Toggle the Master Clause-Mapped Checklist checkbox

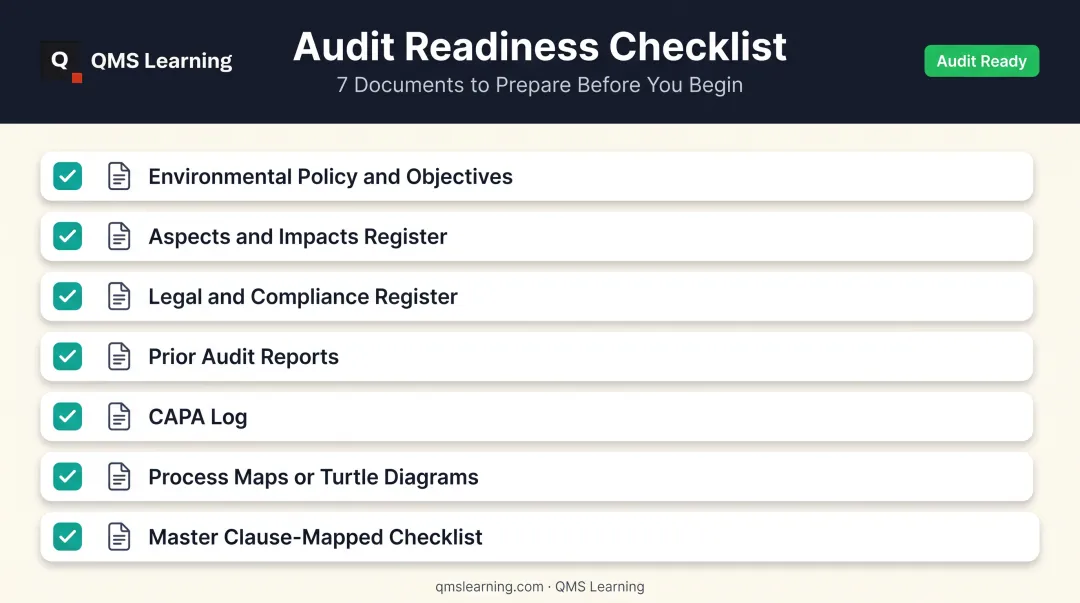68,537
